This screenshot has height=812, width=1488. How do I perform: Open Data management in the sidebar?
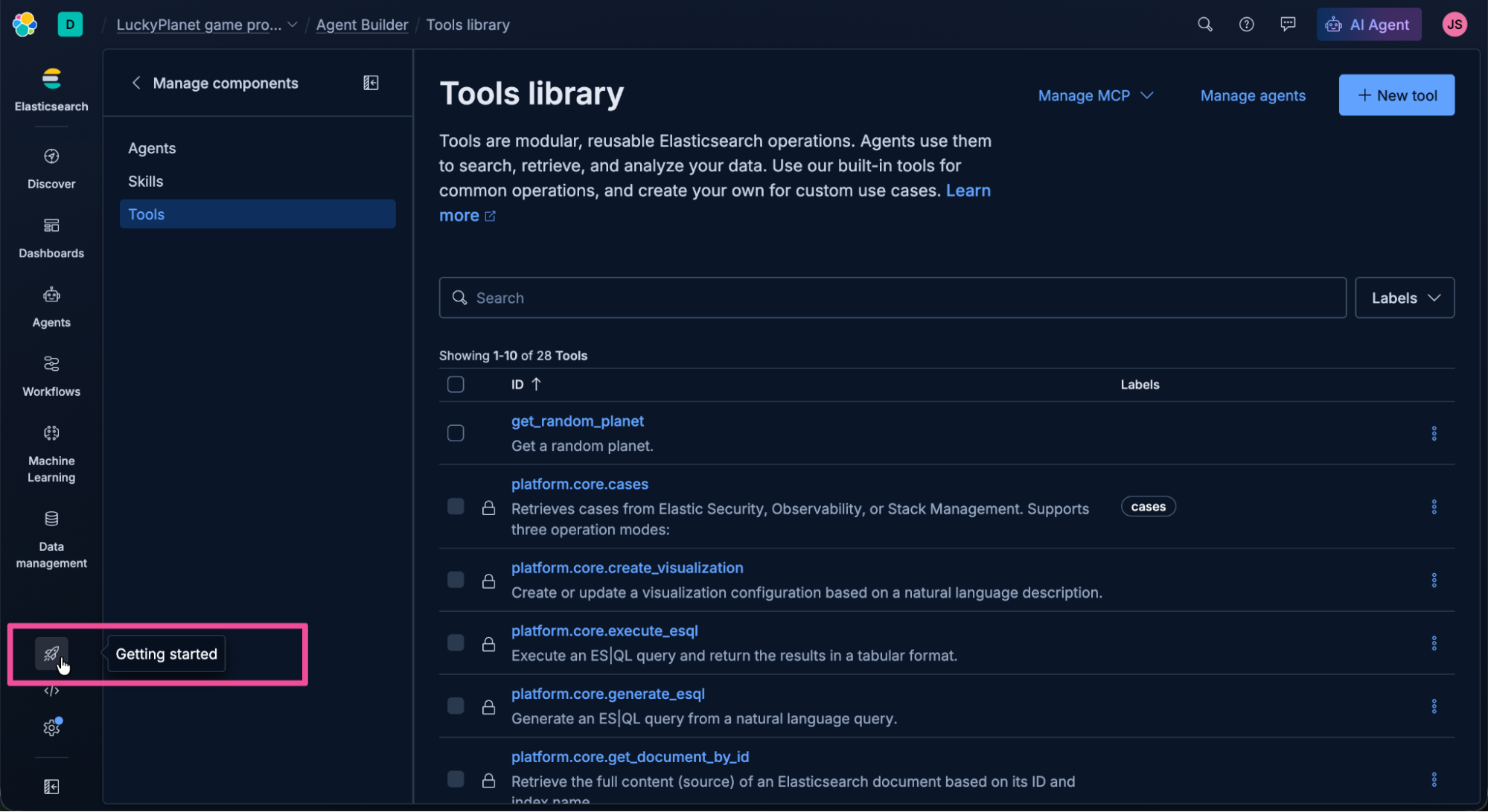click(x=51, y=540)
